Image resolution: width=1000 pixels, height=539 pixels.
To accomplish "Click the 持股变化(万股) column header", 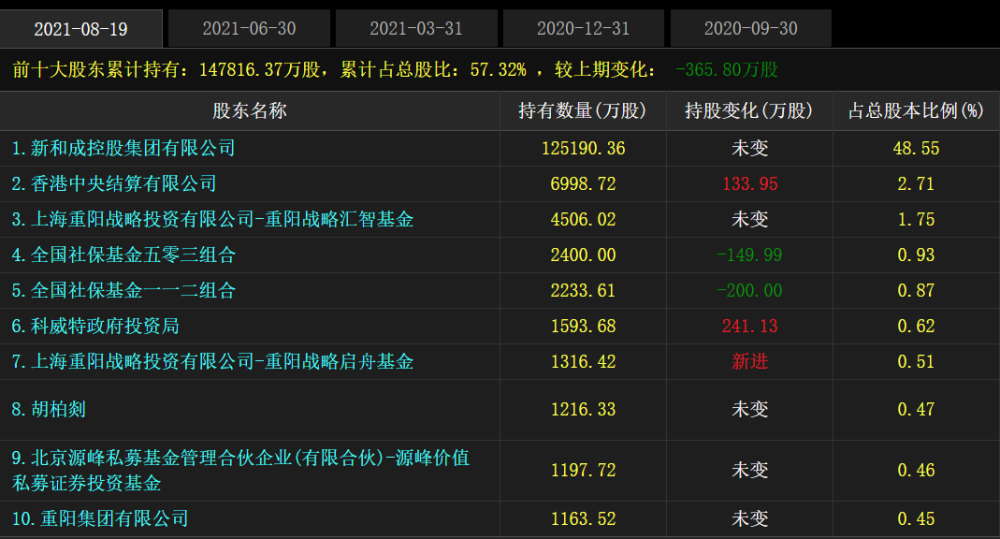I will point(749,111).
